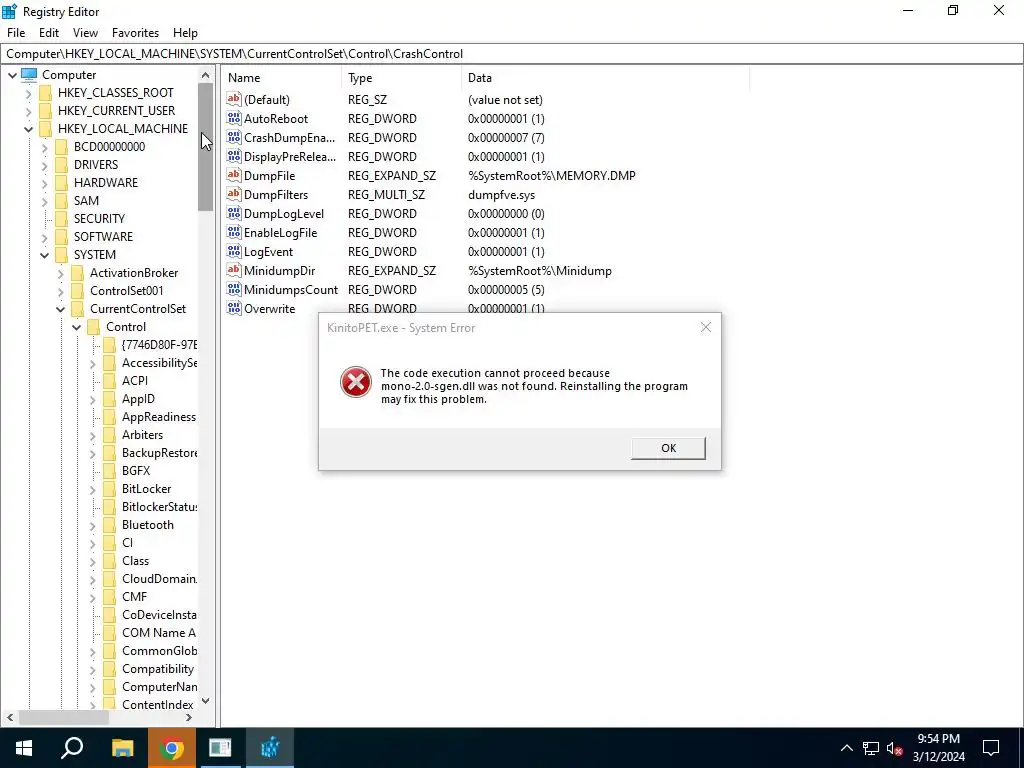The height and width of the screenshot is (768, 1024).
Task: Click the dumpfve.sys data cell
Action: click(x=502, y=195)
